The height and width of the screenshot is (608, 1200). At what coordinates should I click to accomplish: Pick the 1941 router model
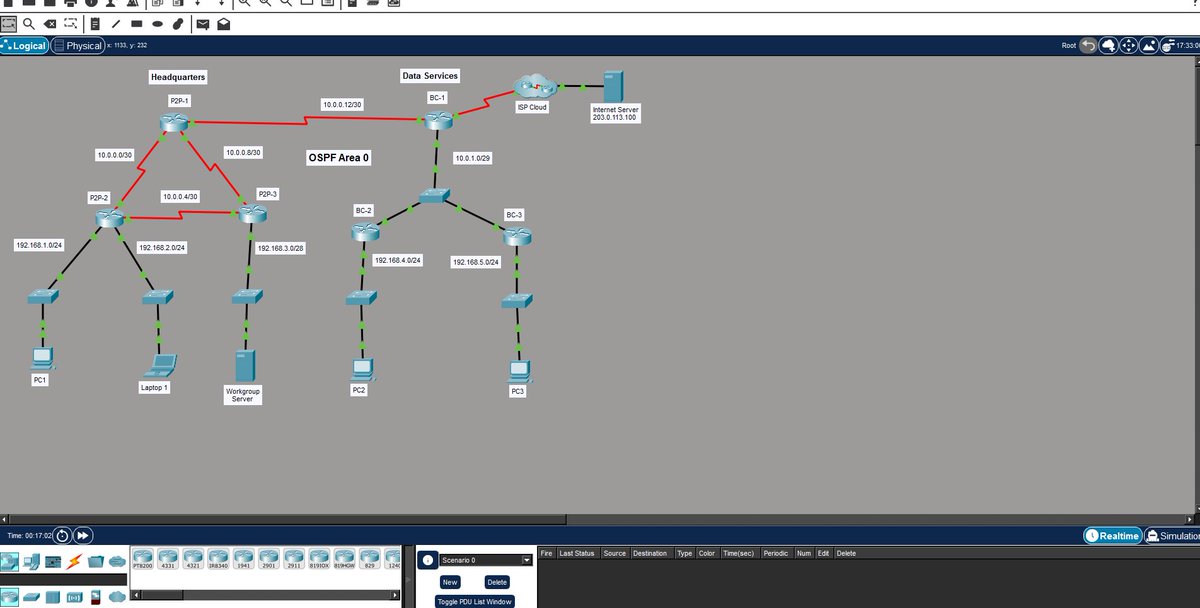244,559
